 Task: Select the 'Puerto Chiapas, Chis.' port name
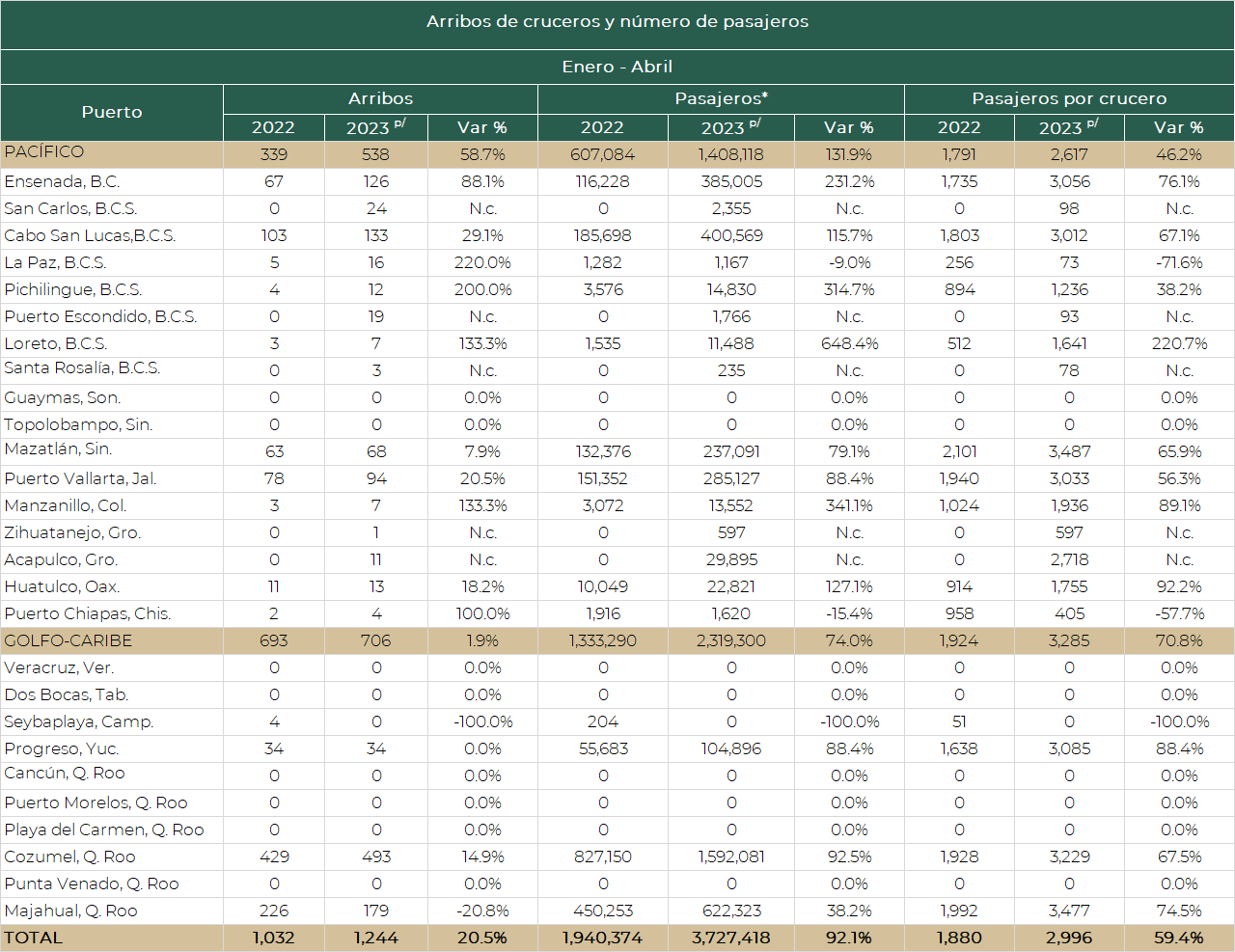[x=88, y=613]
